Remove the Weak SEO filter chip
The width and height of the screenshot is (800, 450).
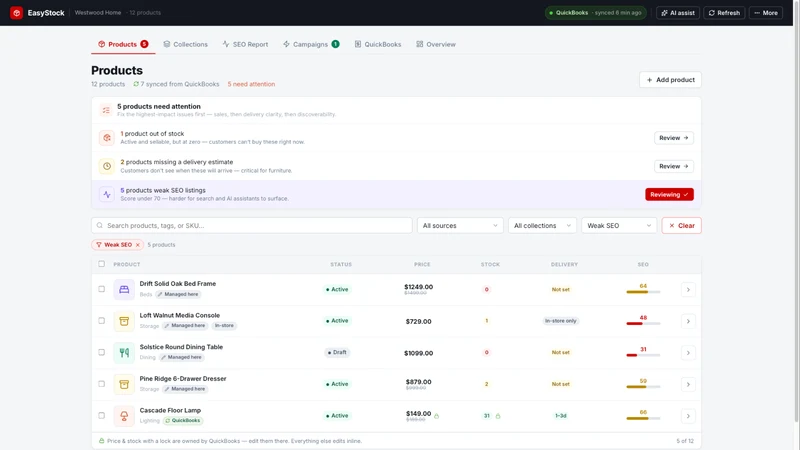(x=138, y=245)
